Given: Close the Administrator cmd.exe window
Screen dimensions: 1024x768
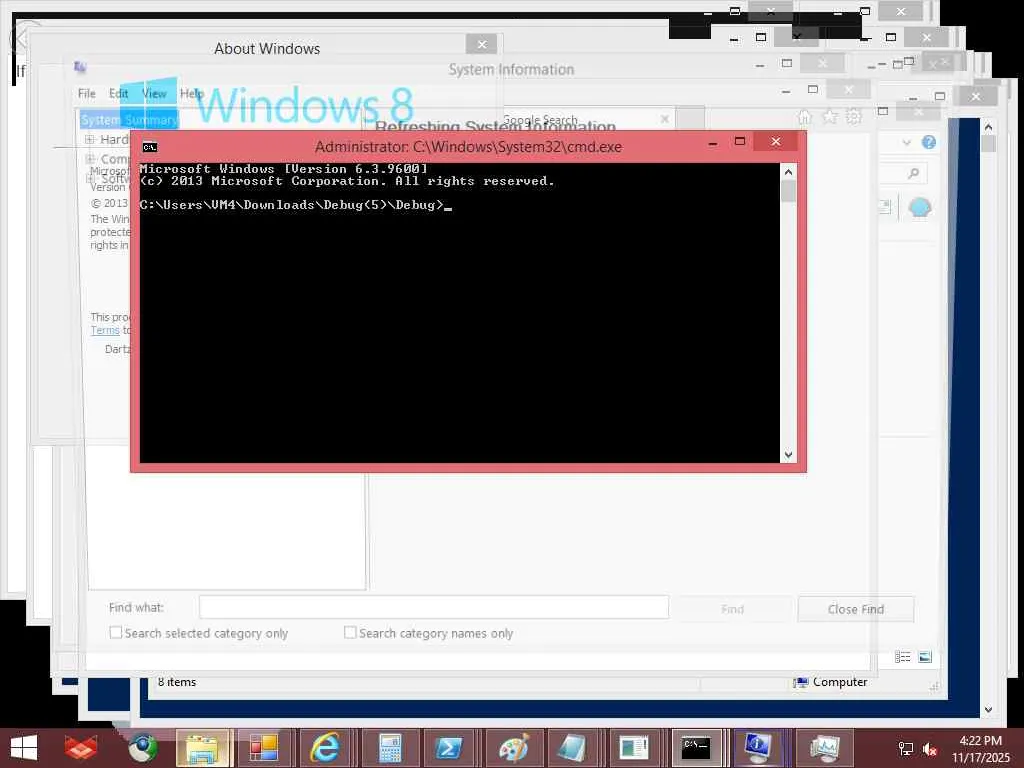Looking at the screenshot, I should click(x=776, y=141).
